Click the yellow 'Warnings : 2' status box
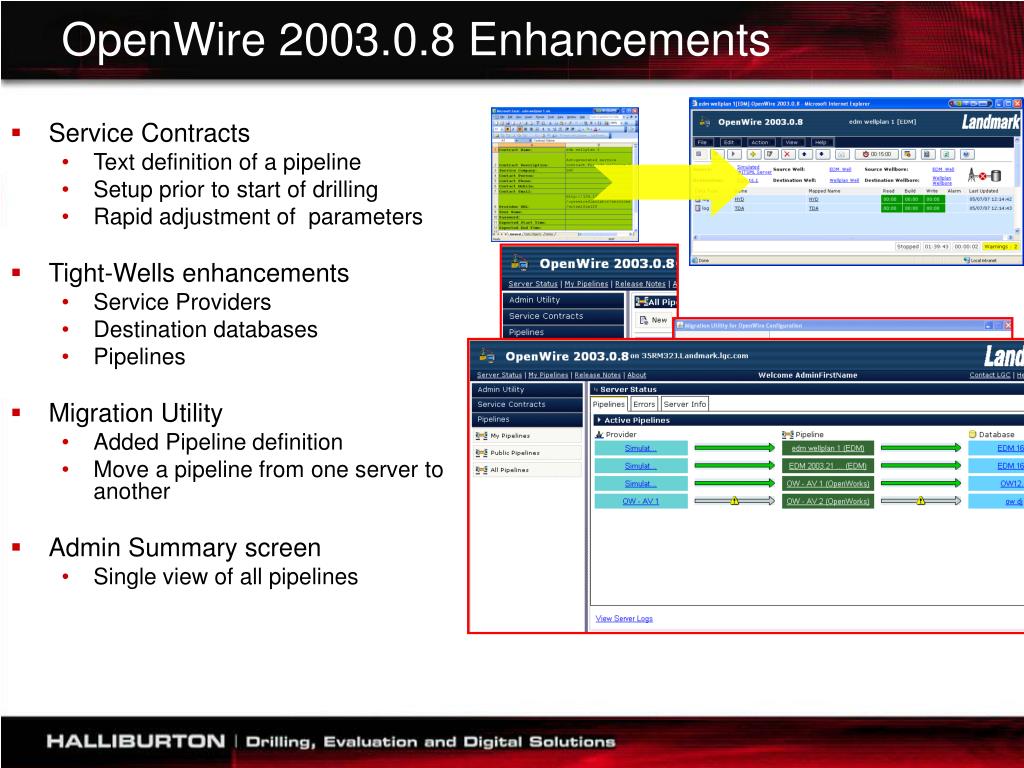This screenshot has height=768, width=1024. (1000, 247)
